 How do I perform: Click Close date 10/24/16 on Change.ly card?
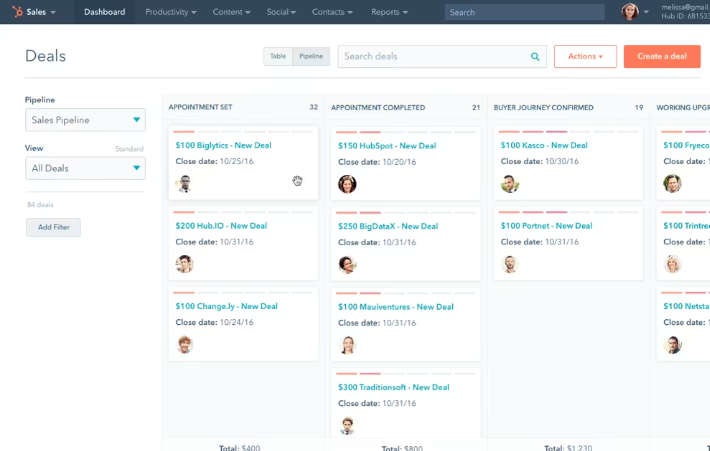(215, 323)
